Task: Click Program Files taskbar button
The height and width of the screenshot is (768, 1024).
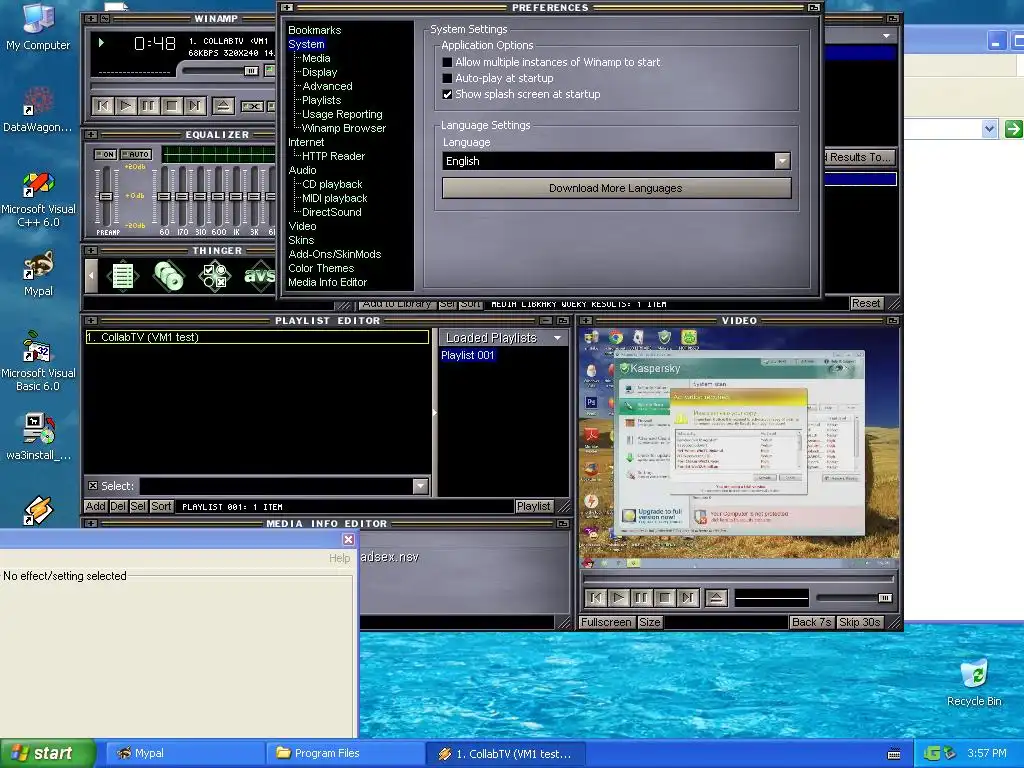Action: pyautogui.click(x=345, y=753)
